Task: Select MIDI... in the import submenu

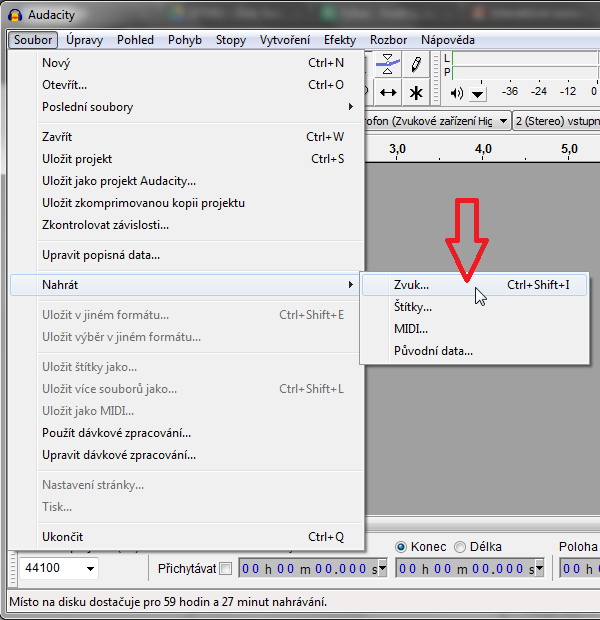Action: click(475, 329)
